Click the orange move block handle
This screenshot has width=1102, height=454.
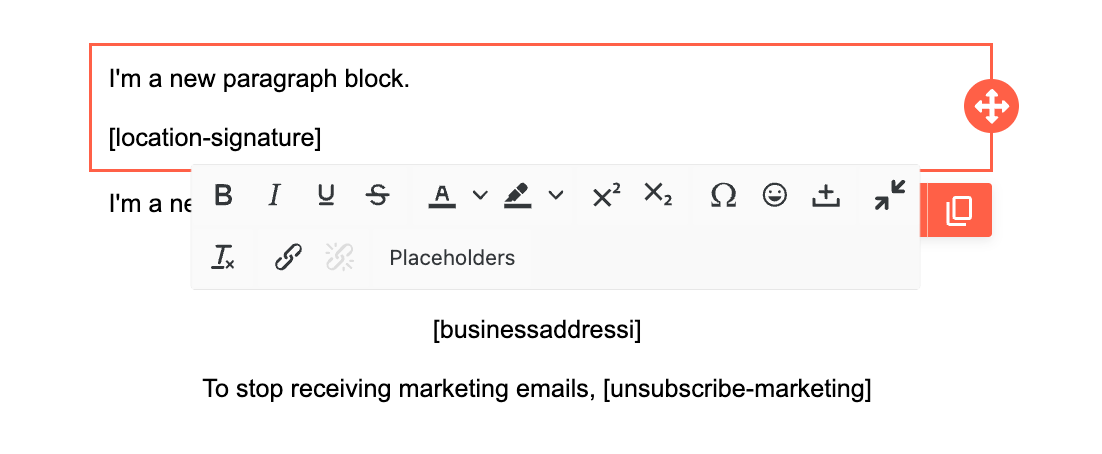[991, 105]
